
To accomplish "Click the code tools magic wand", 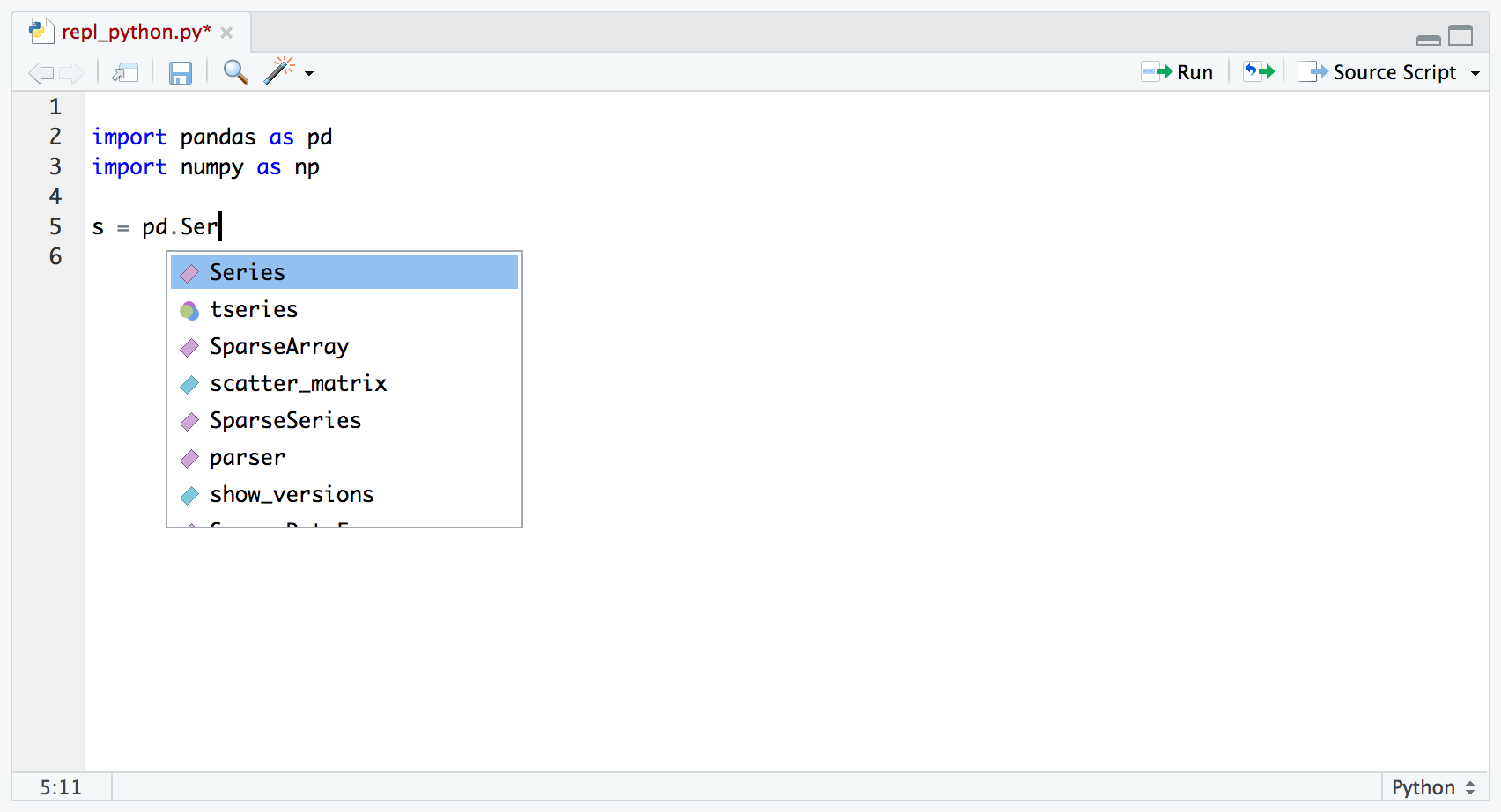I will [279, 71].
